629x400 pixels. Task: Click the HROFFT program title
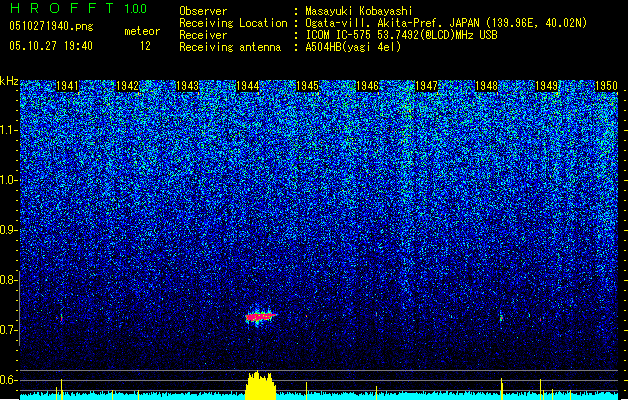[x=62, y=8]
